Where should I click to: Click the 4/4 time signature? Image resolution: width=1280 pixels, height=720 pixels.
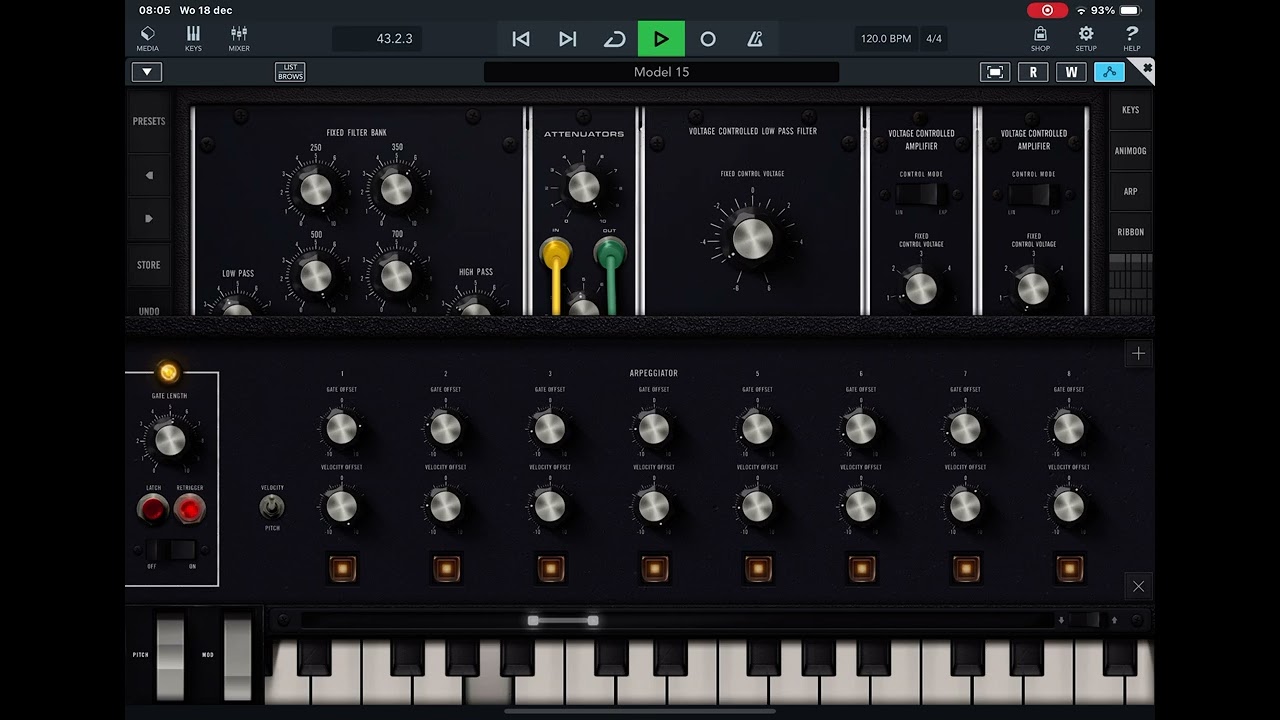click(x=934, y=39)
